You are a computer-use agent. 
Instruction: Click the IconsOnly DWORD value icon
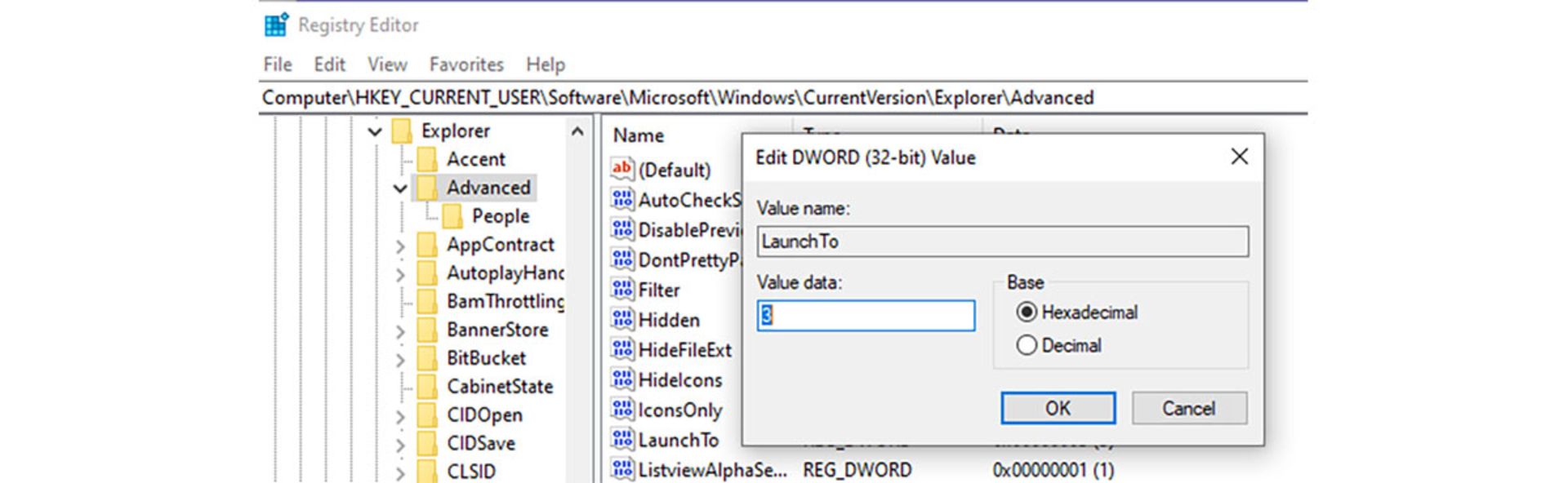pos(622,410)
